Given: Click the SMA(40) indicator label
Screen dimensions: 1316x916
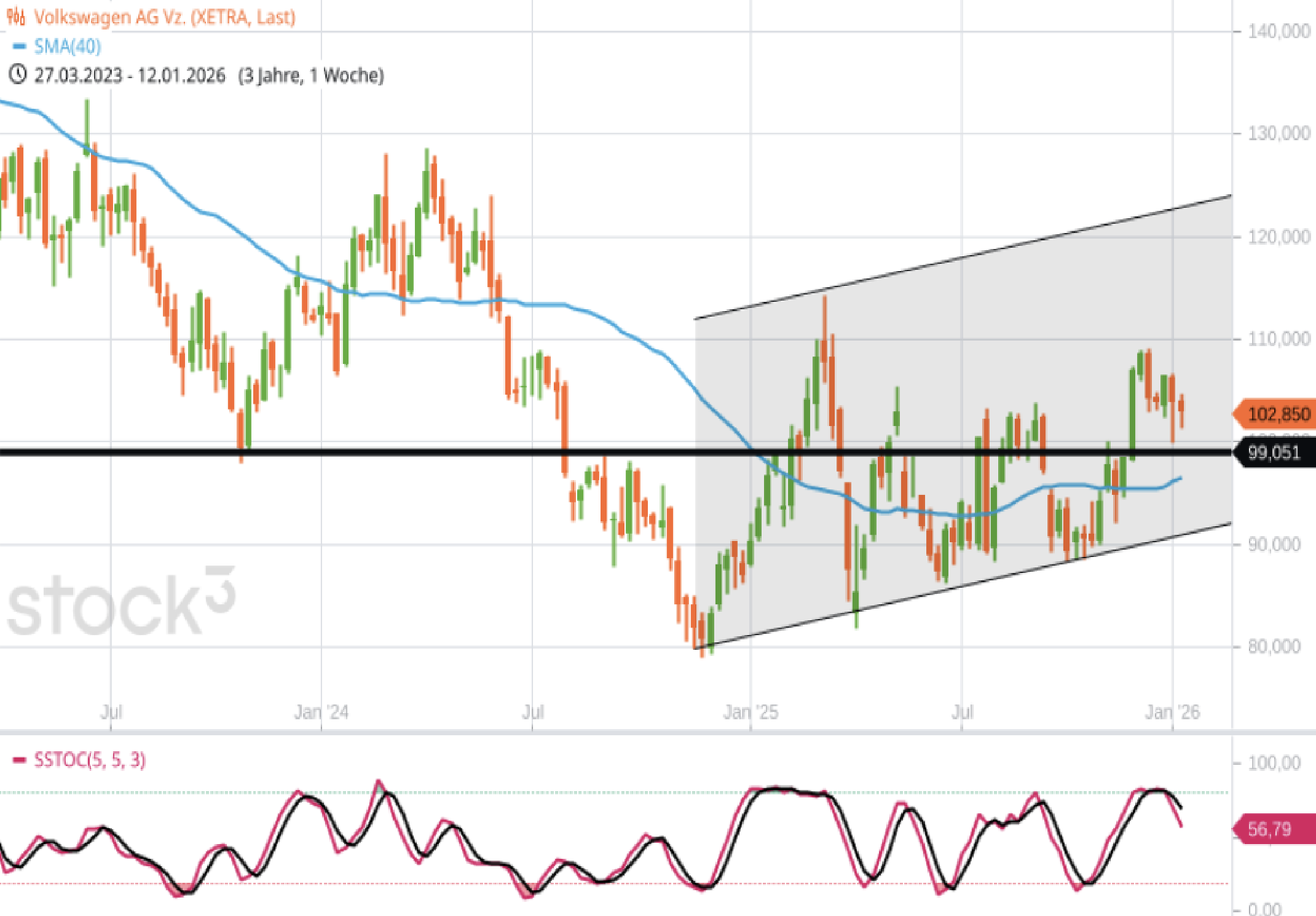Looking at the screenshot, I should (68, 46).
